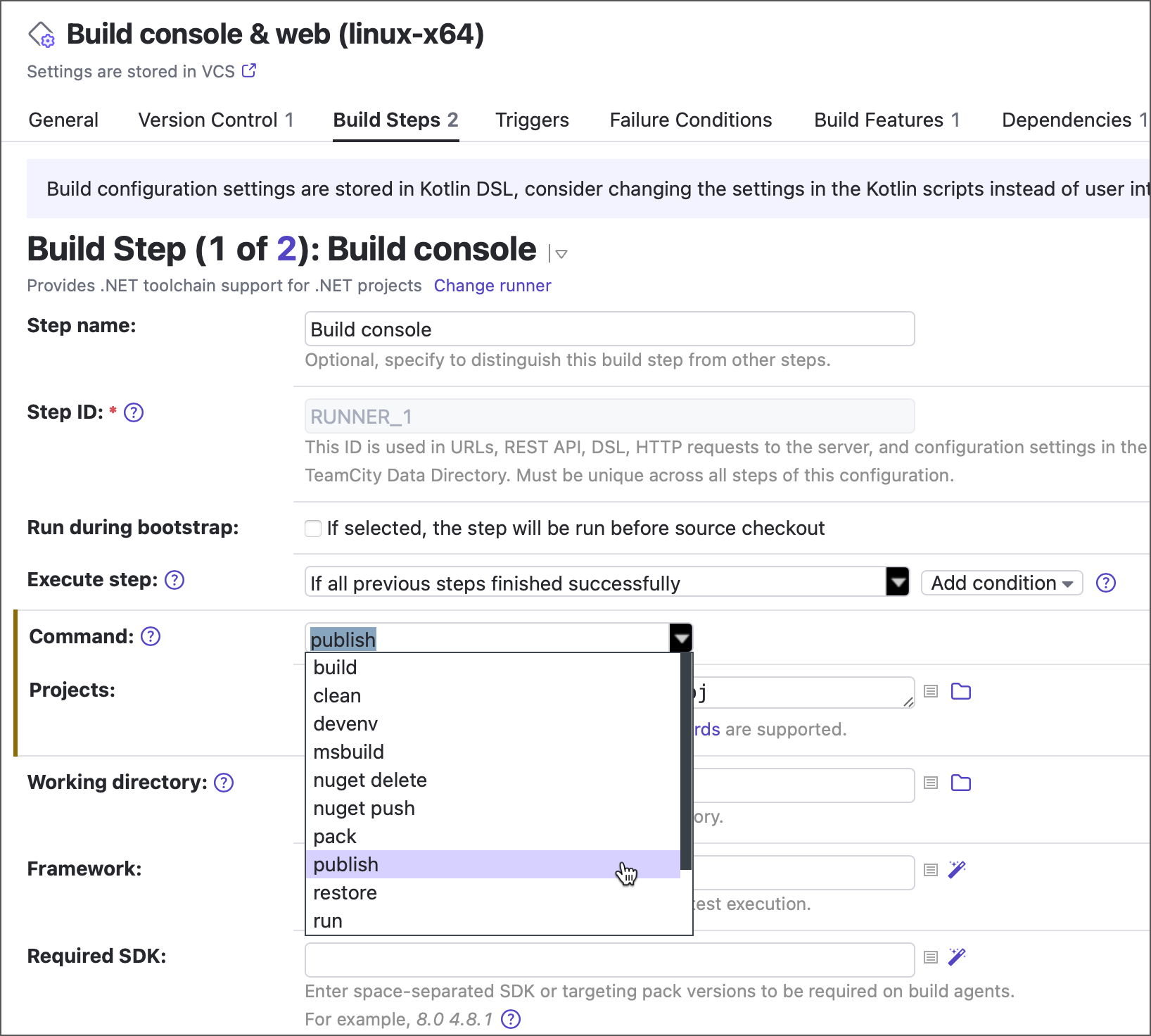Open the chevron beside Build console title
Image resolution: width=1151 pixels, height=1036 pixels.
560,253
